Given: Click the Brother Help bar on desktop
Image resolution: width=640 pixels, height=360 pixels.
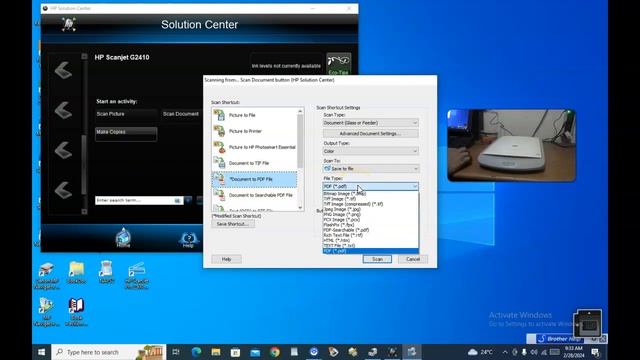Looking at the screenshot, I should pos(561,339).
